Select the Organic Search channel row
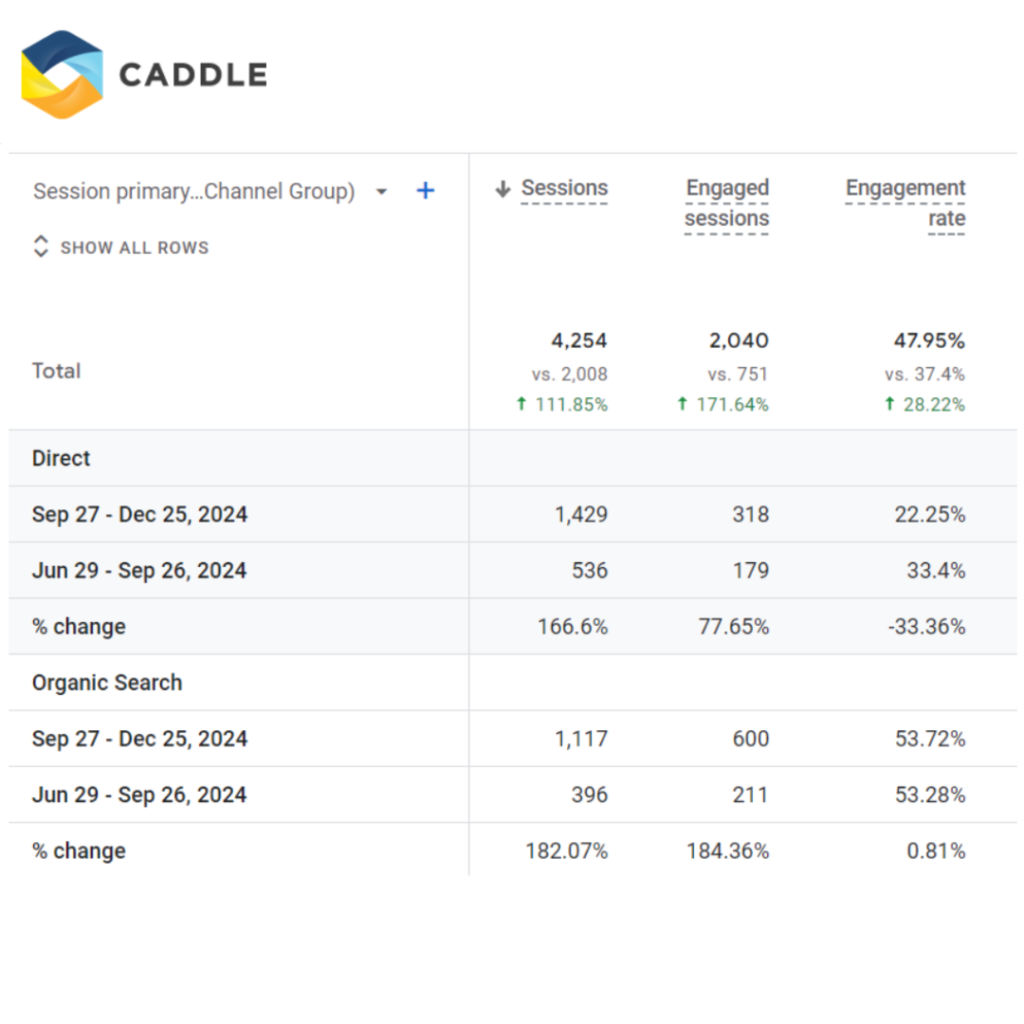 coord(107,683)
